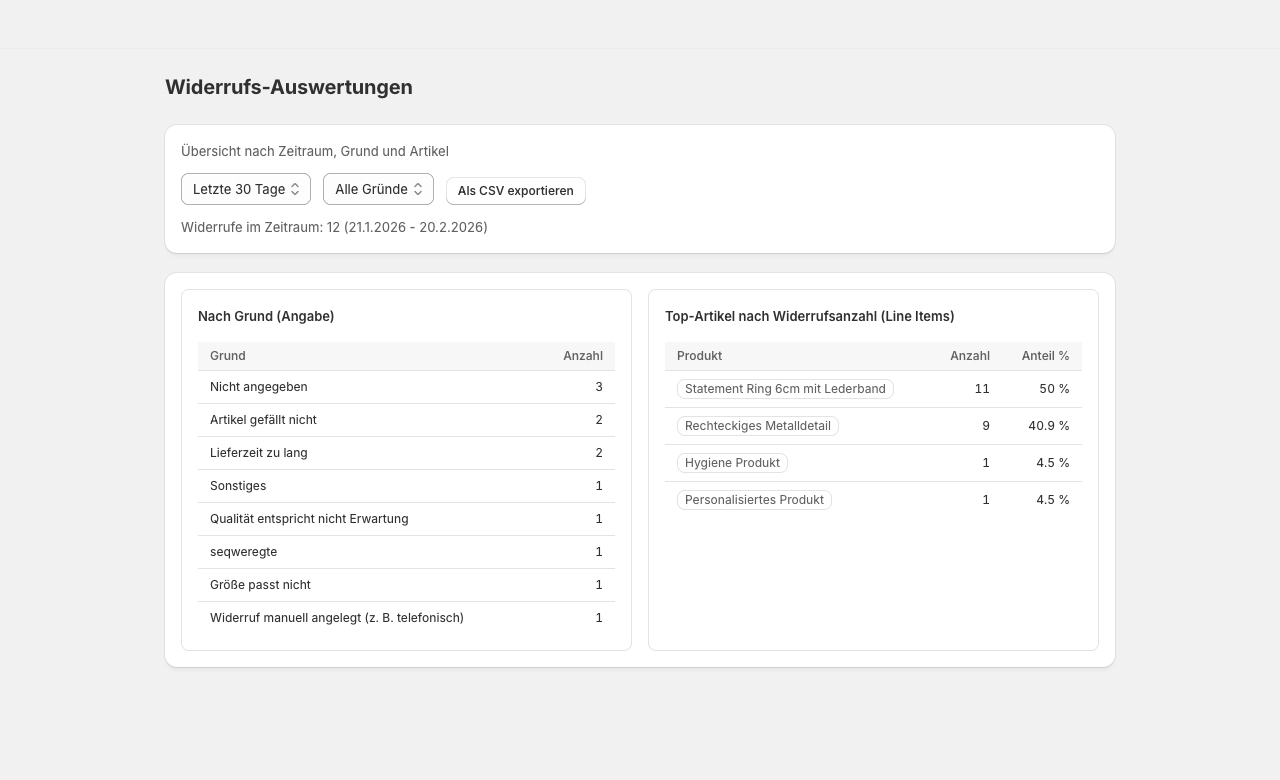
Task: Click the 'Anteil %' column header
Action: (1044, 356)
